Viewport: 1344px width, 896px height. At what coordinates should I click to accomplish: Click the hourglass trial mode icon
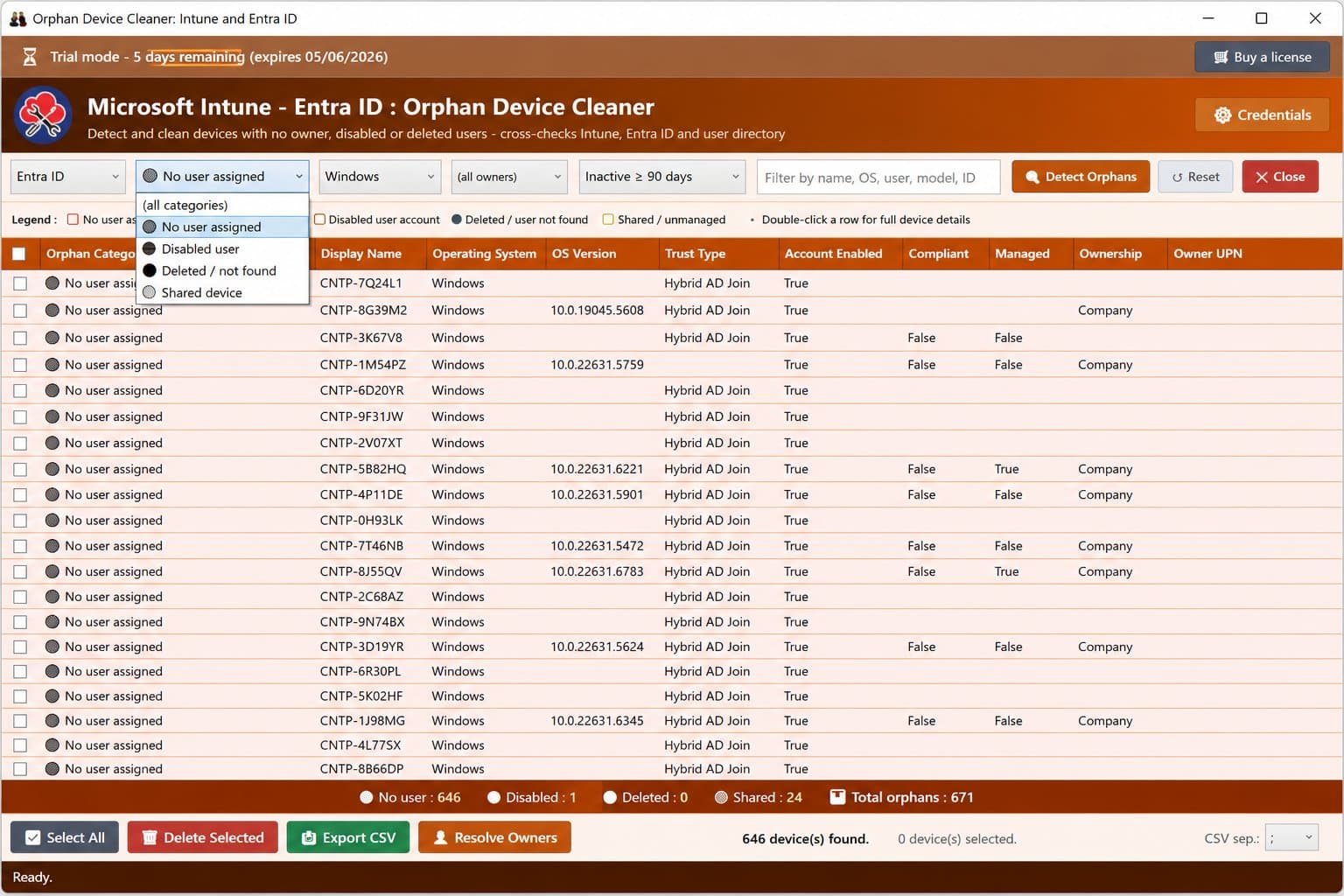click(x=29, y=57)
